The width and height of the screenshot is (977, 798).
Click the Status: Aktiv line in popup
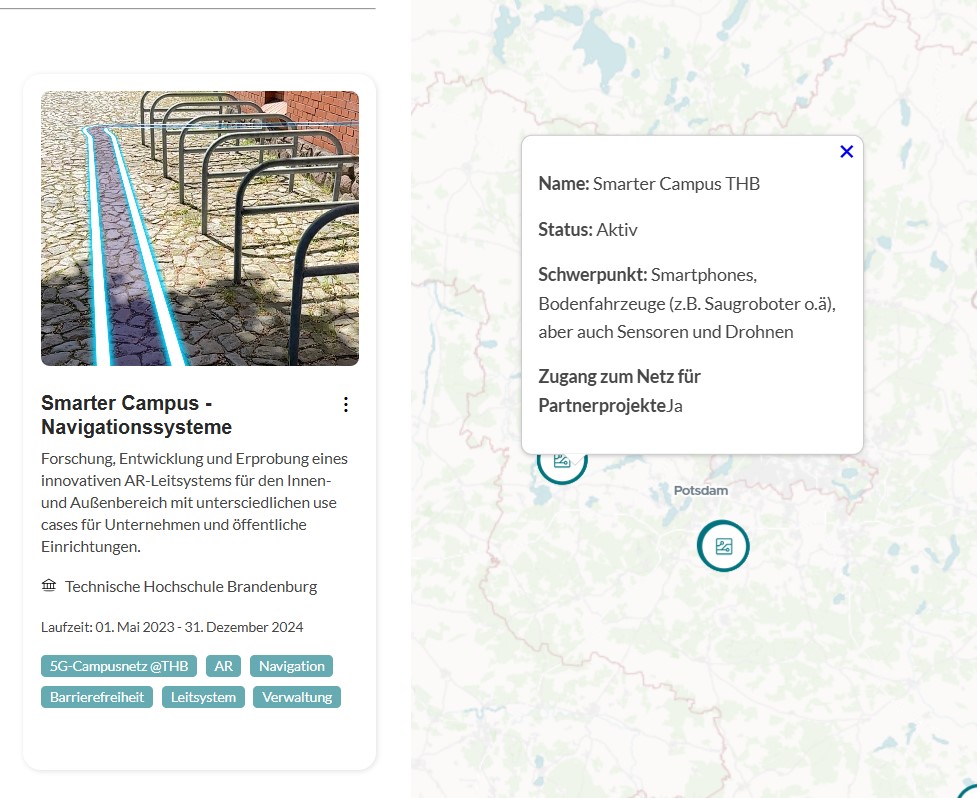588,230
